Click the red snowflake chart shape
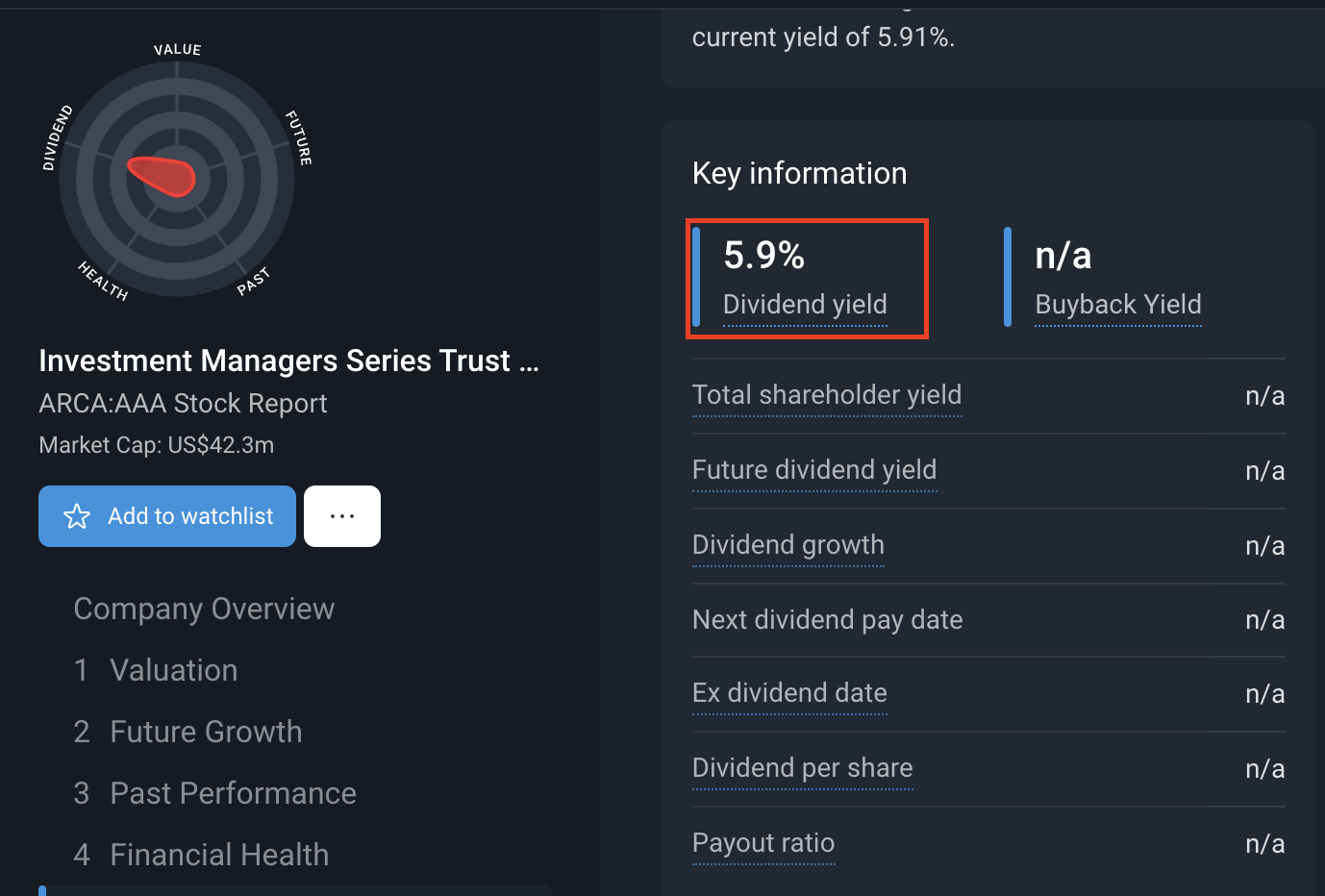Image resolution: width=1325 pixels, height=896 pixels. coord(162,176)
